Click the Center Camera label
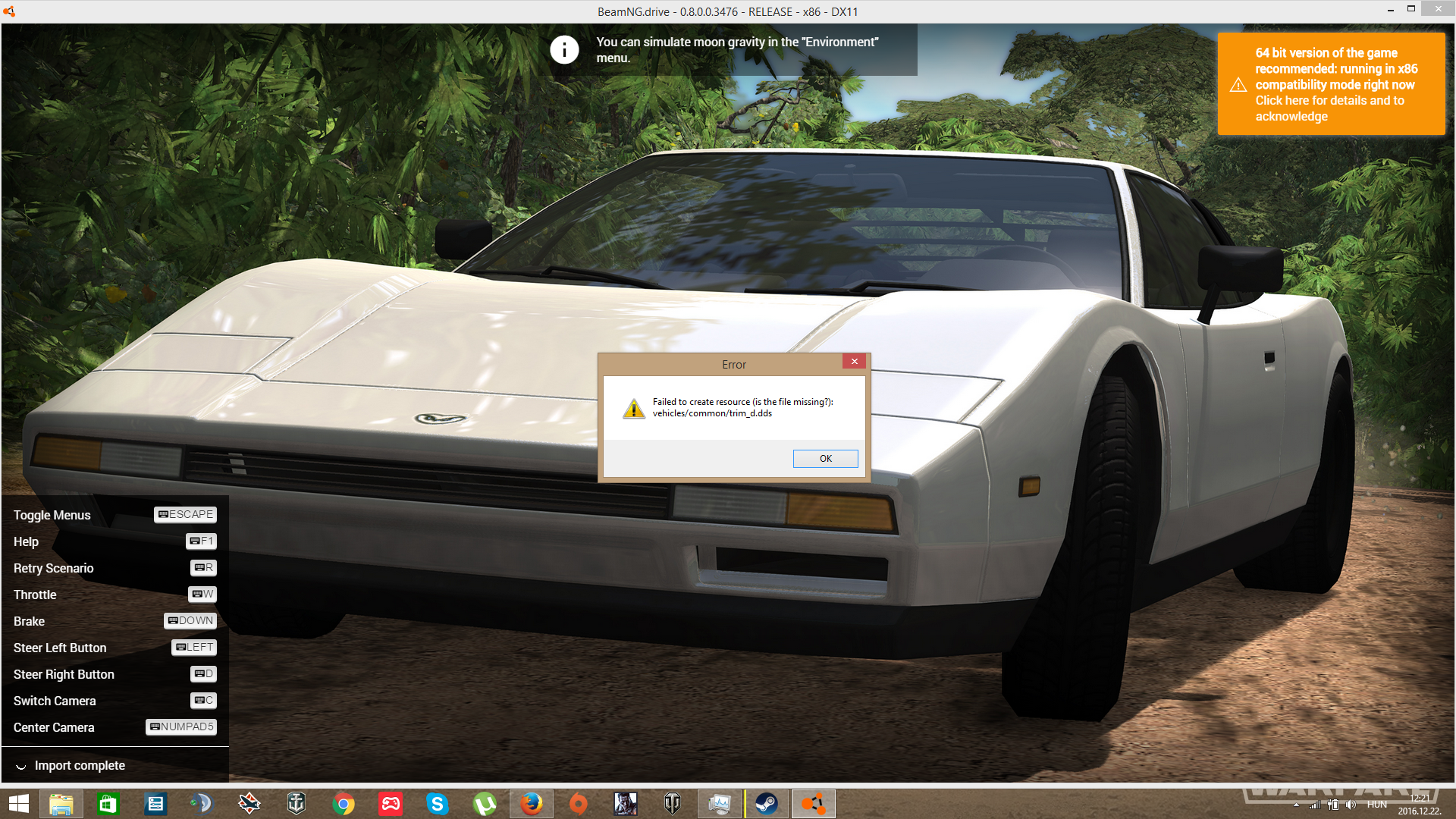This screenshot has height=819, width=1456. [x=54, y=727]
